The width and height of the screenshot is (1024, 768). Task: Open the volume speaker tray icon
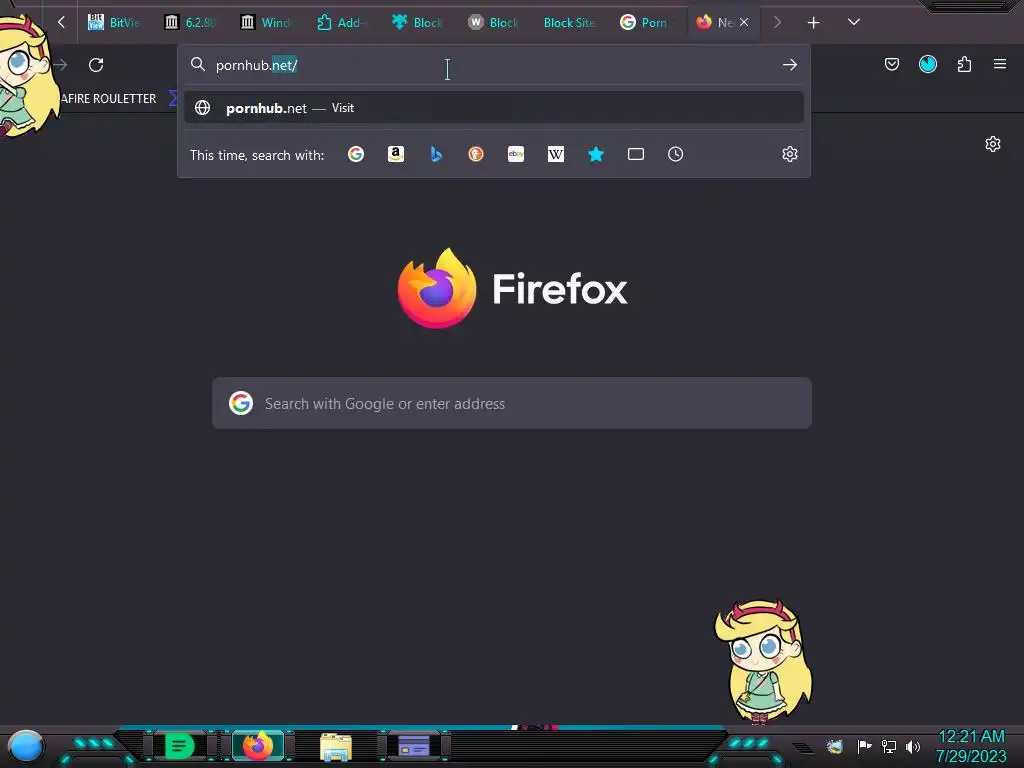[x=912, y=746]
